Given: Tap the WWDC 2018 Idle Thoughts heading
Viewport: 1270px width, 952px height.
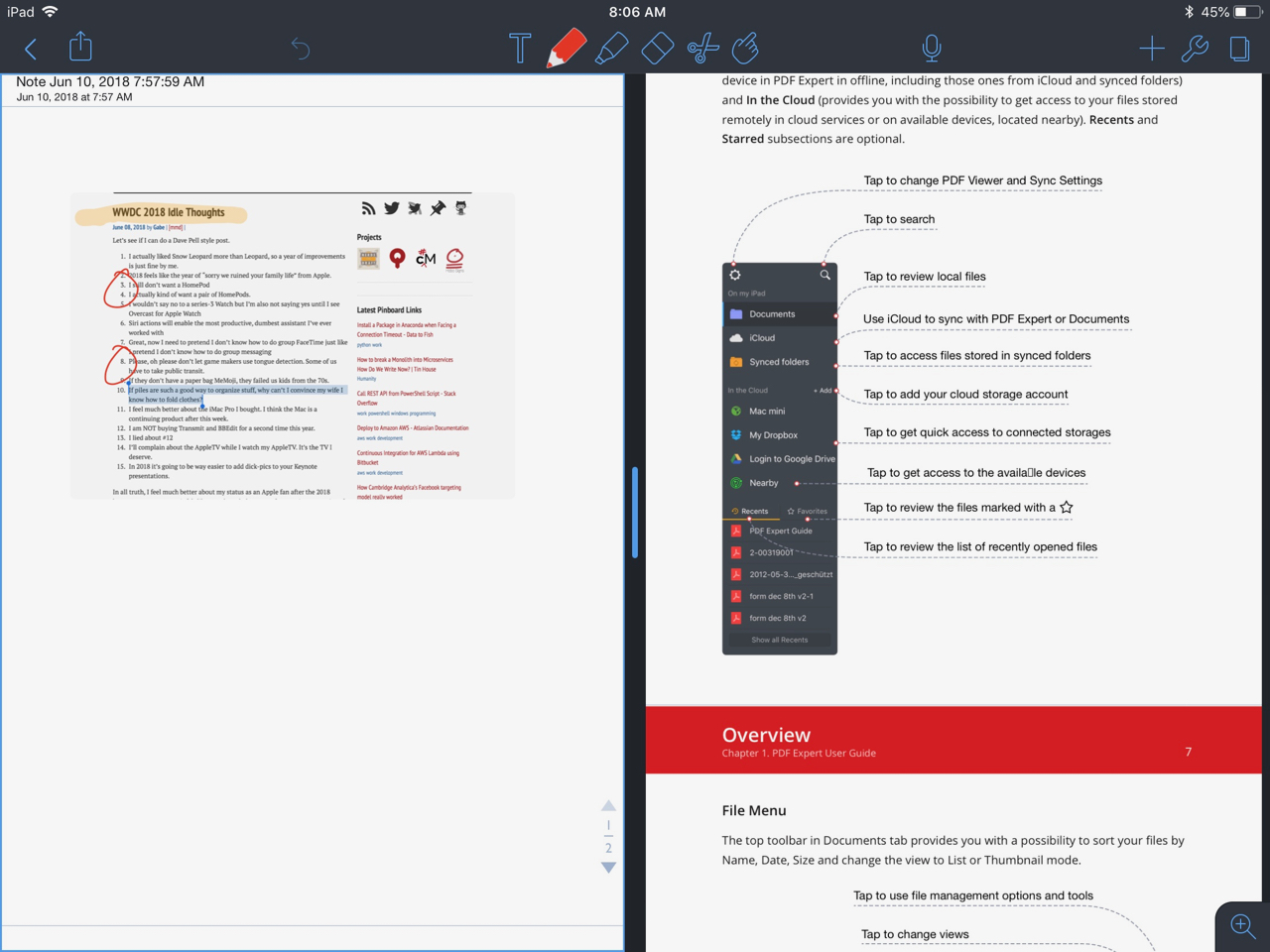Looking at the screenshot, I should coord(168,212).
